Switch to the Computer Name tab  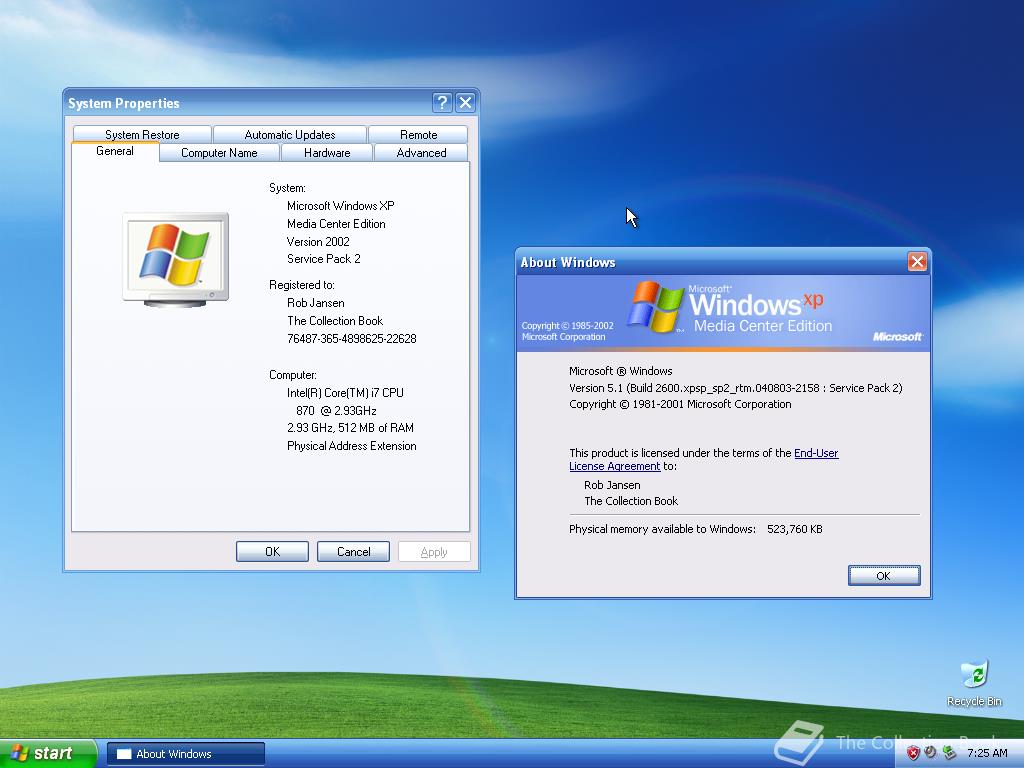(219, 153)
